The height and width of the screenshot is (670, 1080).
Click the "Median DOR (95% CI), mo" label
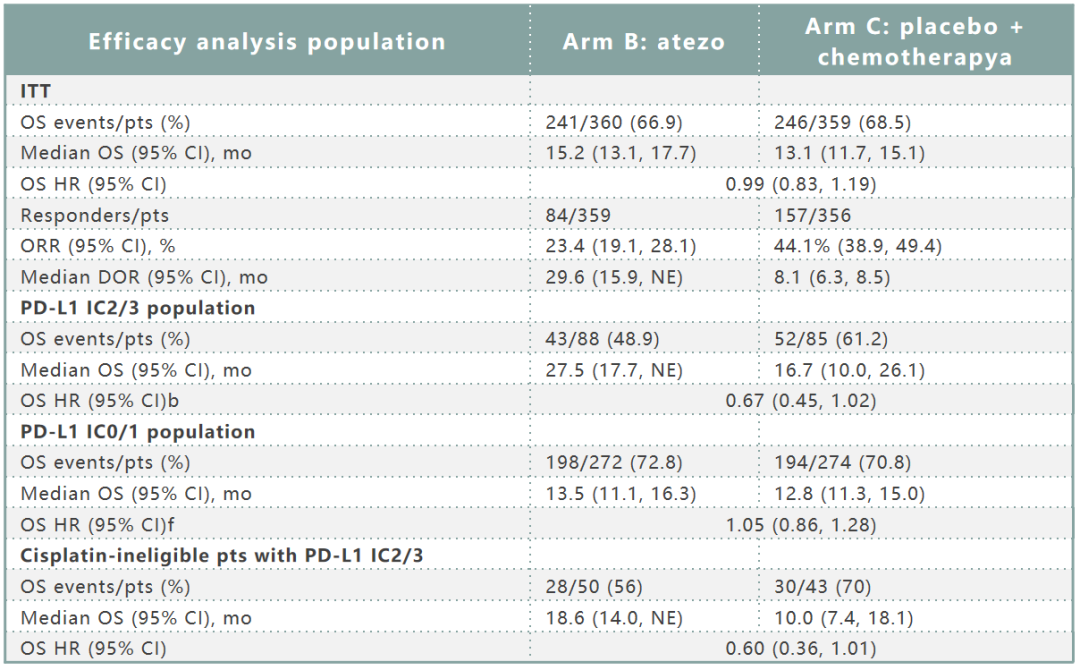coord(144,277)
